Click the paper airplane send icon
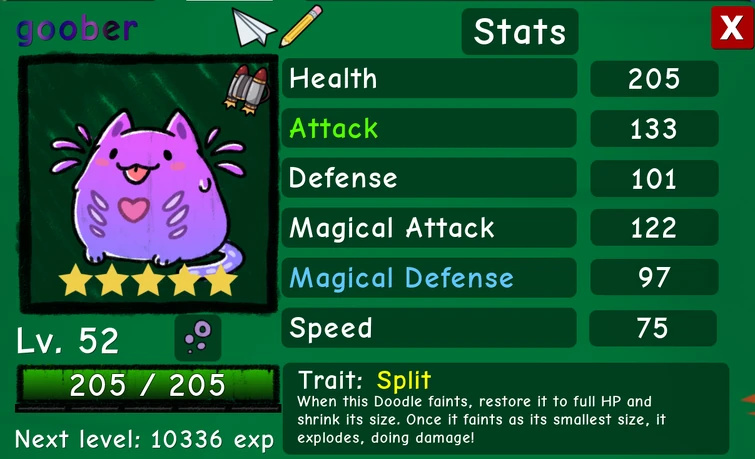The width and height of the screenshot is (755, 459). point(254,27)
